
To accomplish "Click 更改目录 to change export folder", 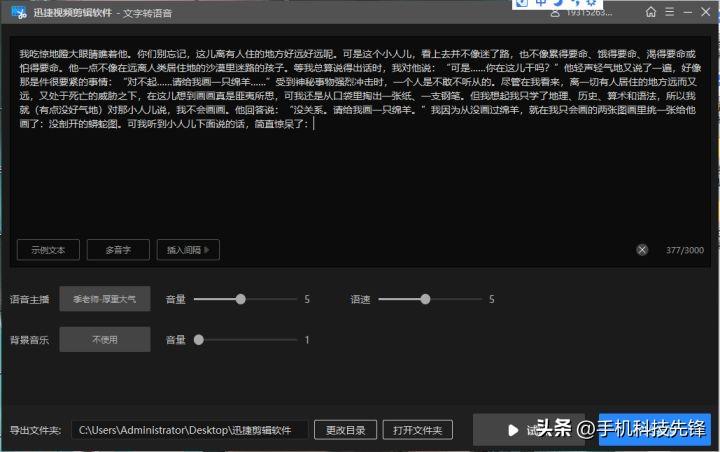I will 346,430.
